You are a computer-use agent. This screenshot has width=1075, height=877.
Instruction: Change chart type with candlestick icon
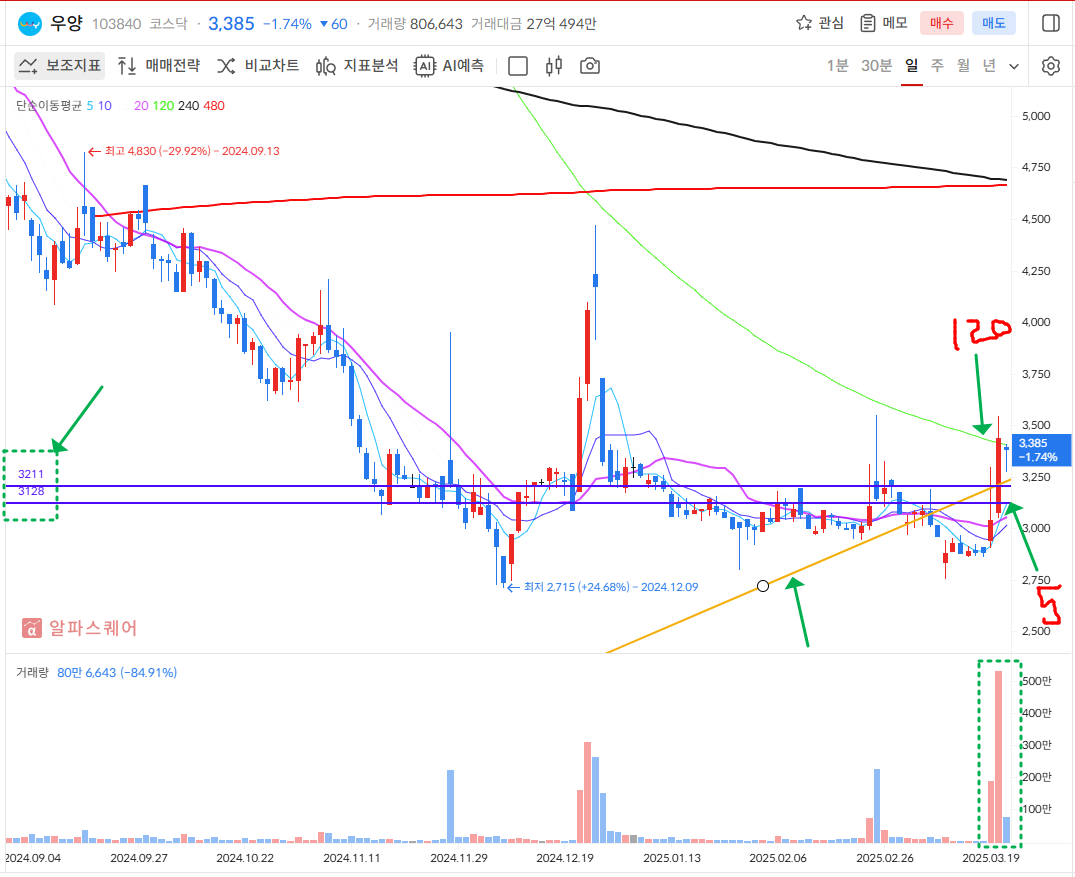tap(554, 66)
